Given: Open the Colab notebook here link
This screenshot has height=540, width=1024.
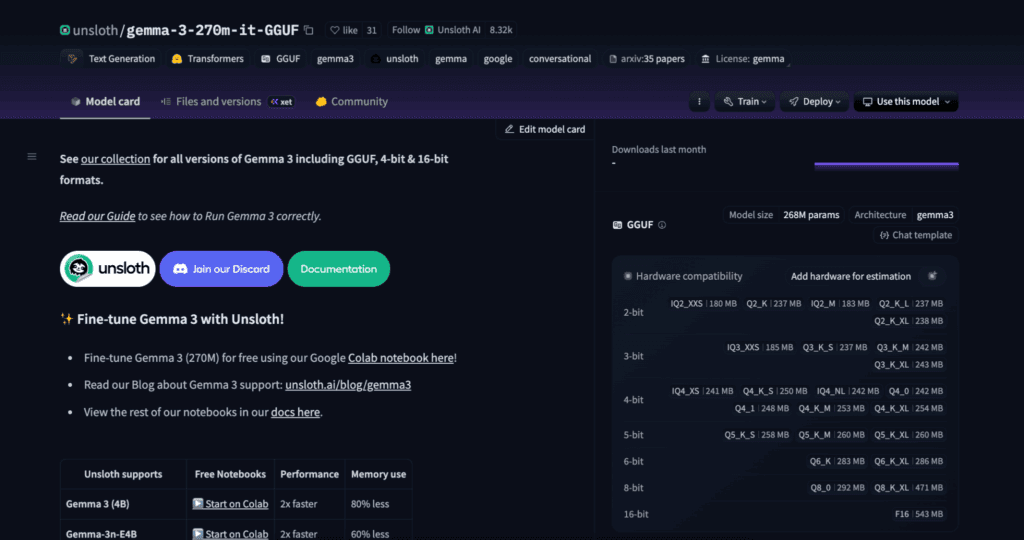Looking at the screenshot, I should pos(401,358).
